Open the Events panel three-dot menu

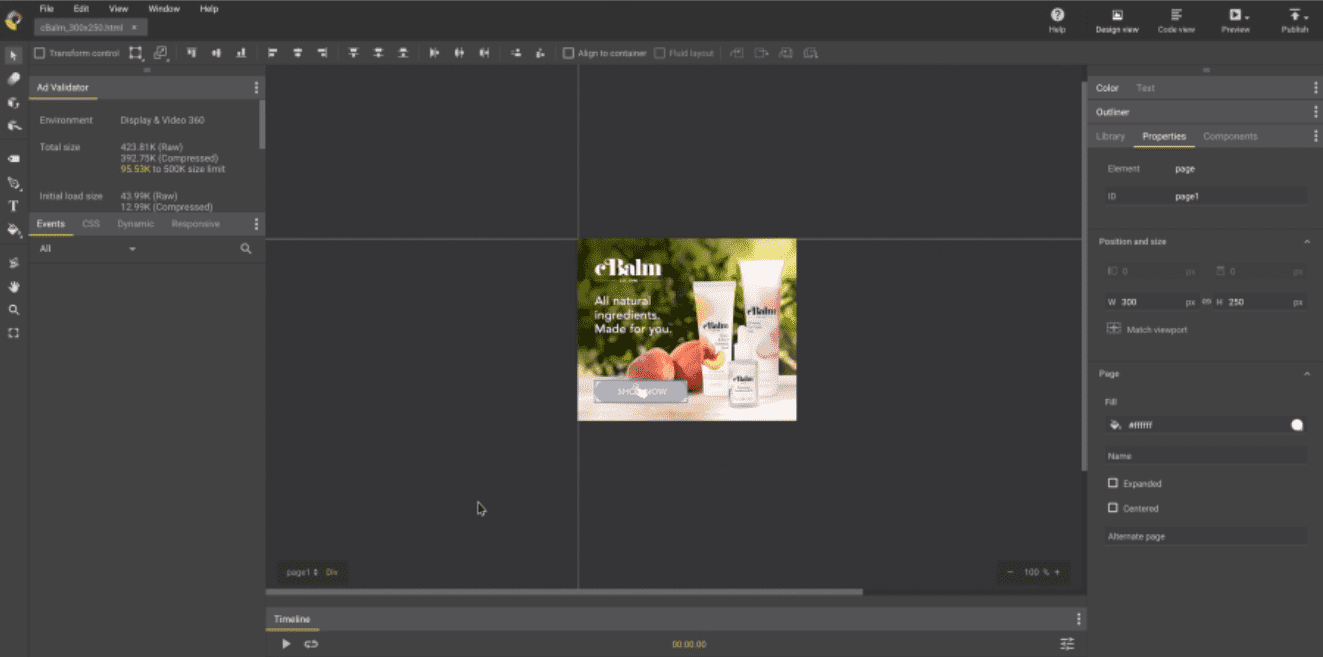pos(256,224)
